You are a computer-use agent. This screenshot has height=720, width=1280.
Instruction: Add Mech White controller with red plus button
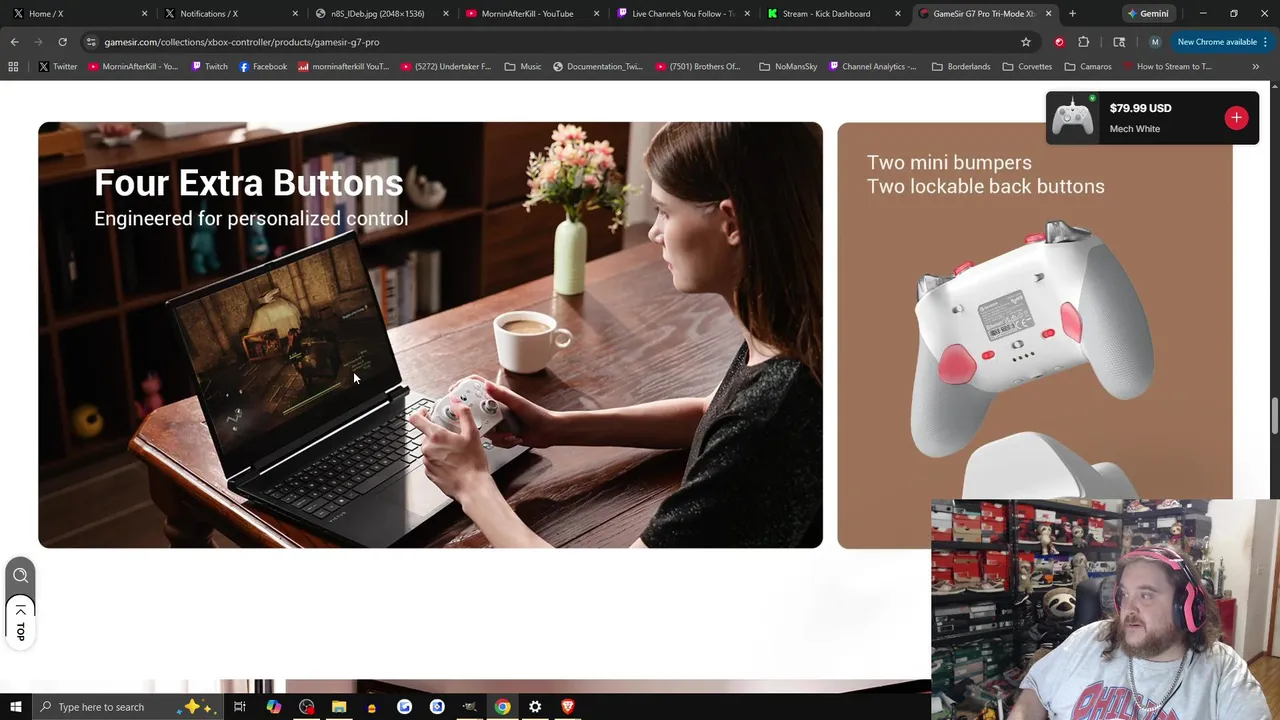[1236, 118]
